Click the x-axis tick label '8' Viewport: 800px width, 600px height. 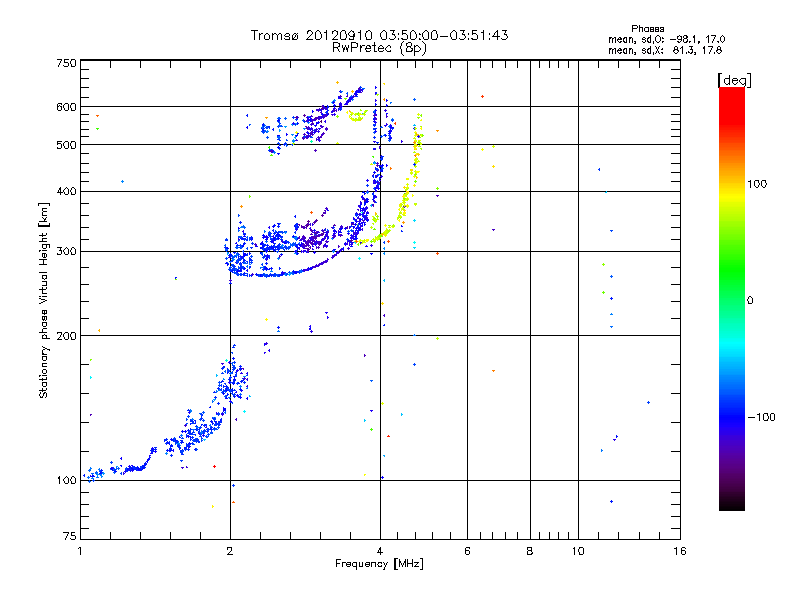pyautogui.click(x=530, y=551)
